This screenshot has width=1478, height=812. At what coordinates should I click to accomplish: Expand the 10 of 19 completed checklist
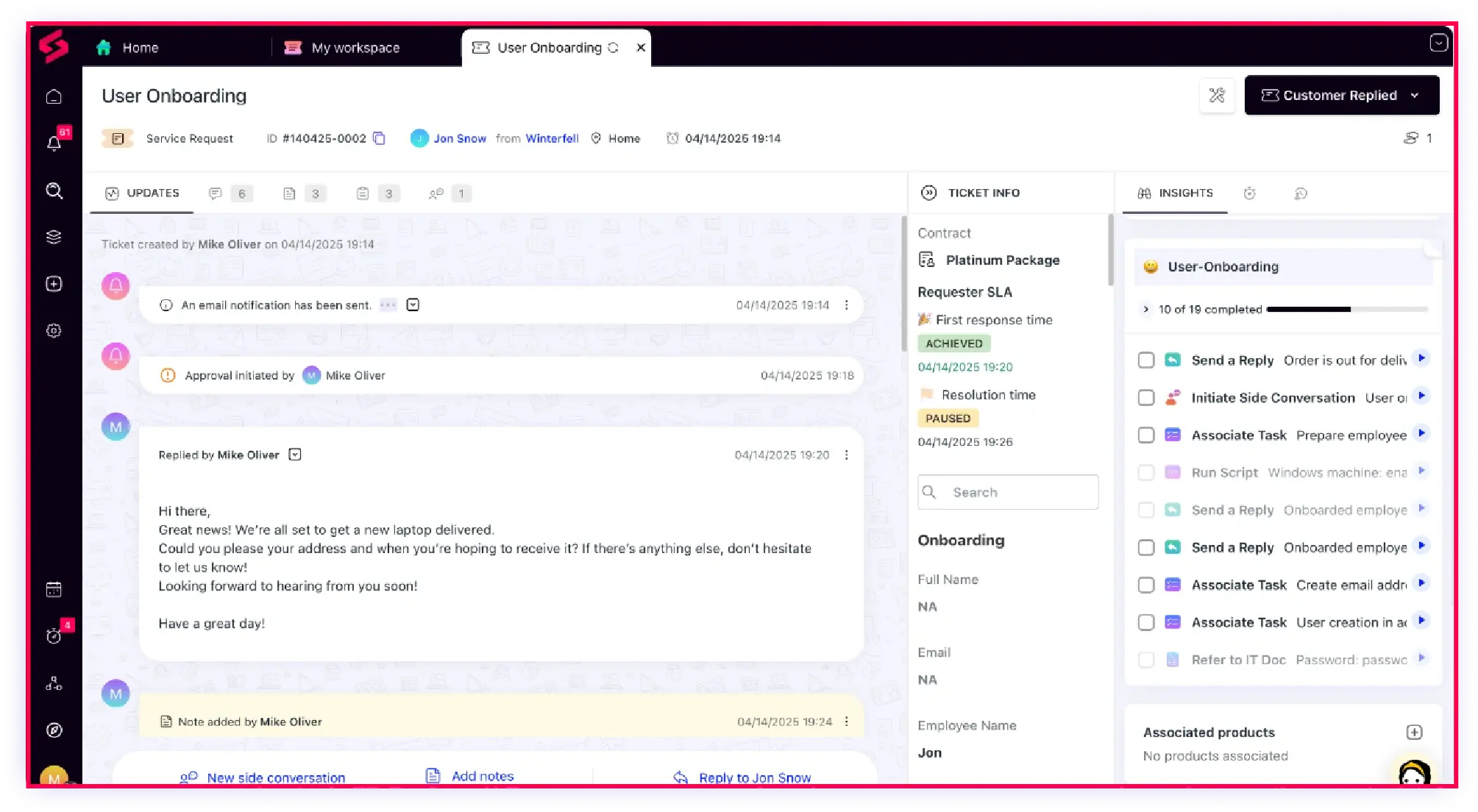[1145, 310]
